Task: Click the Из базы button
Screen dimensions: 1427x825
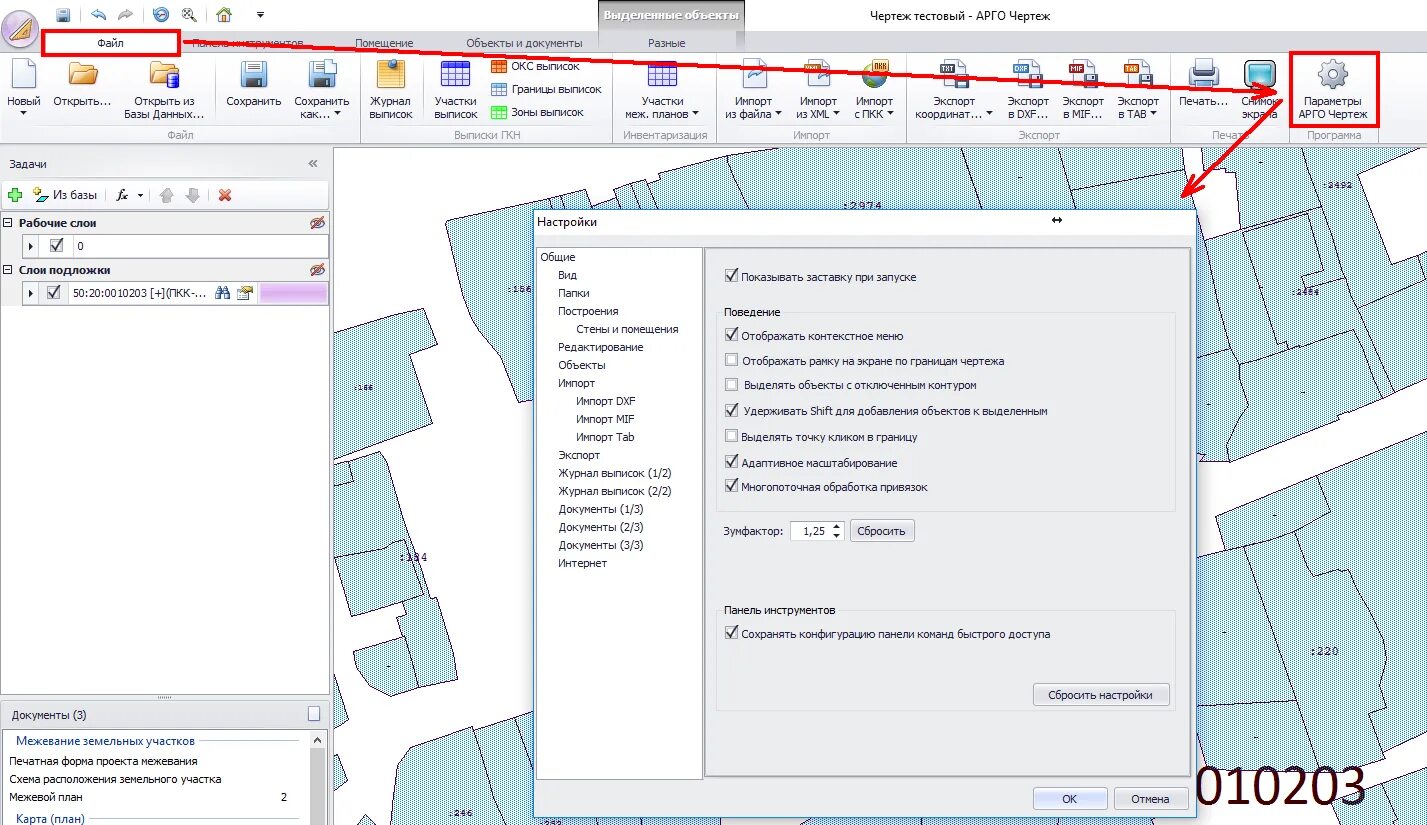Action: pyautogui.click(x=65, y=195)
